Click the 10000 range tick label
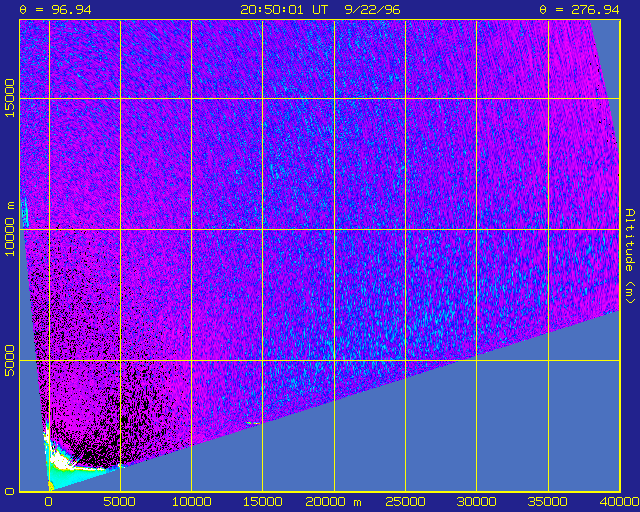This screenshot has height=512, width=640. 191,502
